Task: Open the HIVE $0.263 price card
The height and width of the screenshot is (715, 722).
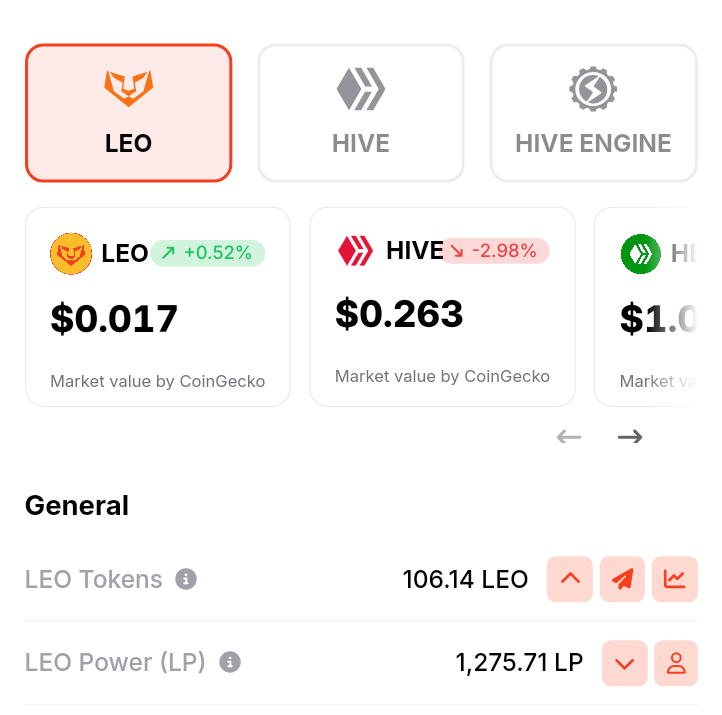Action: [443, 307]
